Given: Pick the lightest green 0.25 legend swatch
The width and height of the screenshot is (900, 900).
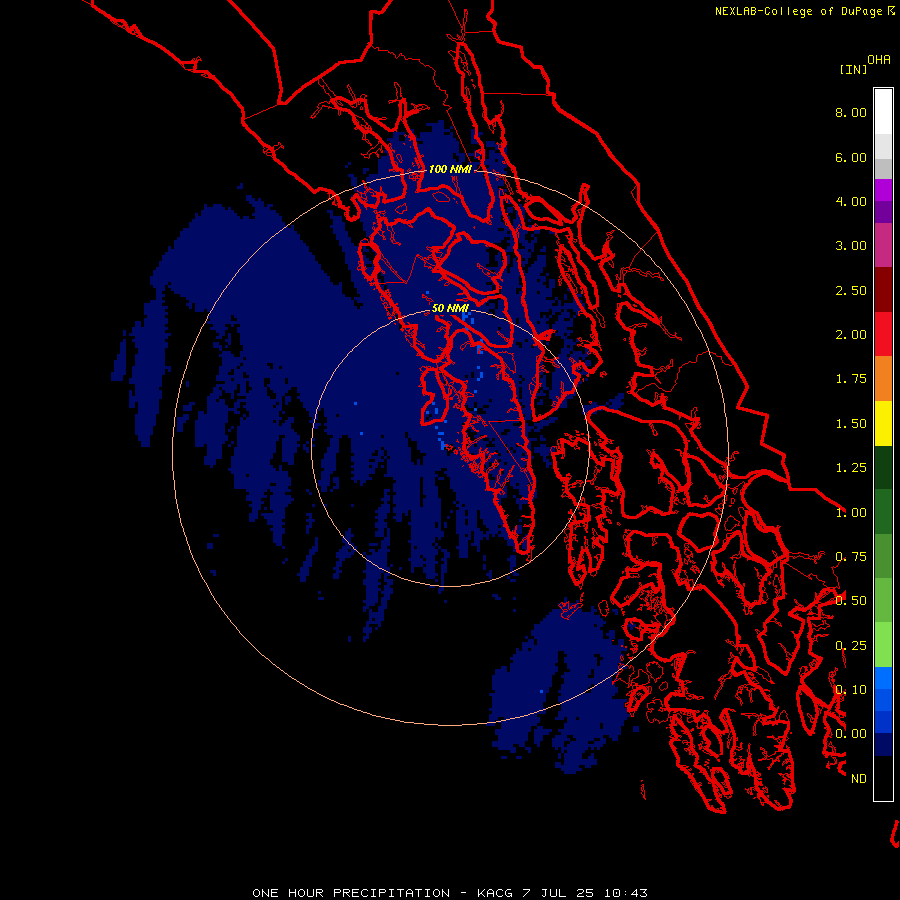Looking at the screenshot, I should [883, 645].
